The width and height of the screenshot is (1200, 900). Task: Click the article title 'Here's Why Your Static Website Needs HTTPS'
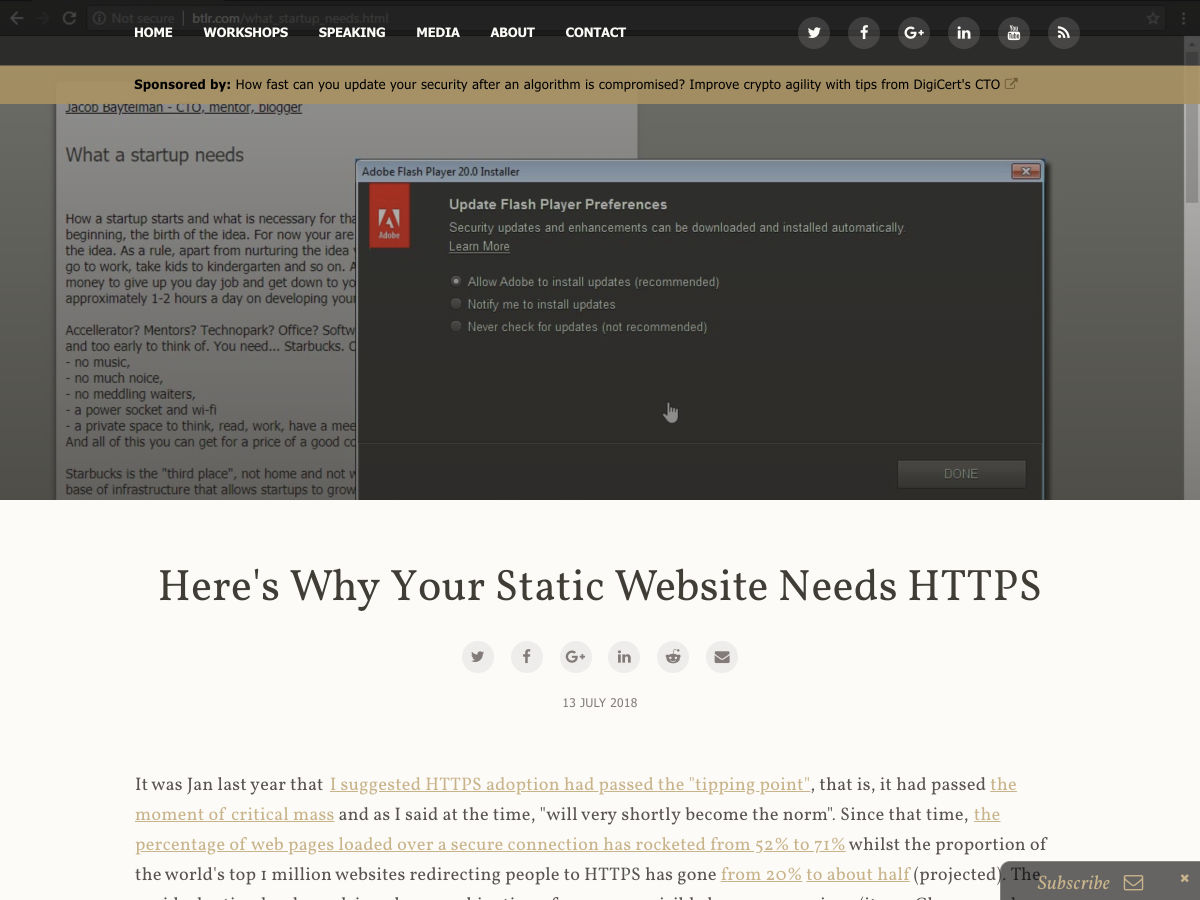[600, 586]
